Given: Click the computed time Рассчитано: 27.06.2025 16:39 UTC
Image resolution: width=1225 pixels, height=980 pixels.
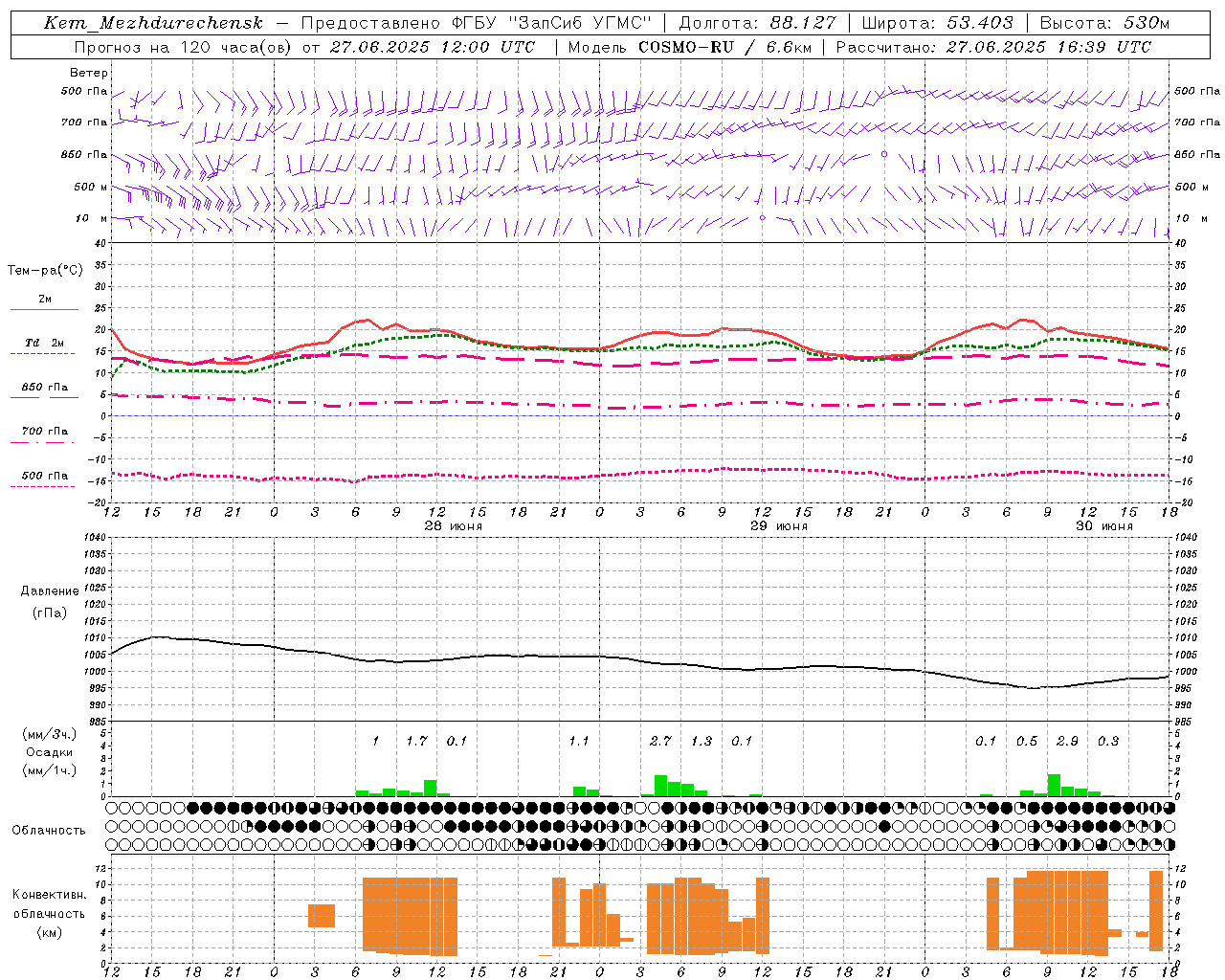Looking at the screenshot, I should tap(993, 46).
